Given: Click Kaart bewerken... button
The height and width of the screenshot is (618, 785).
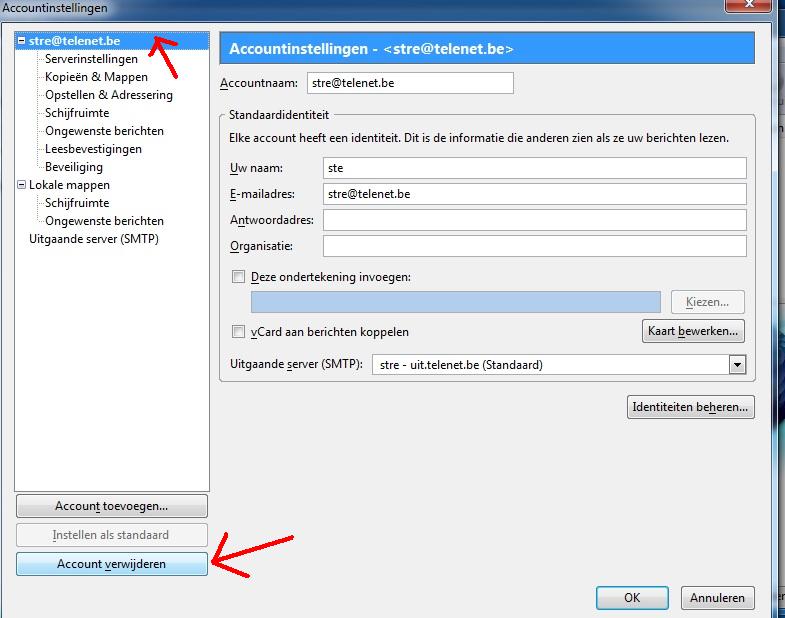Looking at the screenshot, I should (x=693, y=331).
